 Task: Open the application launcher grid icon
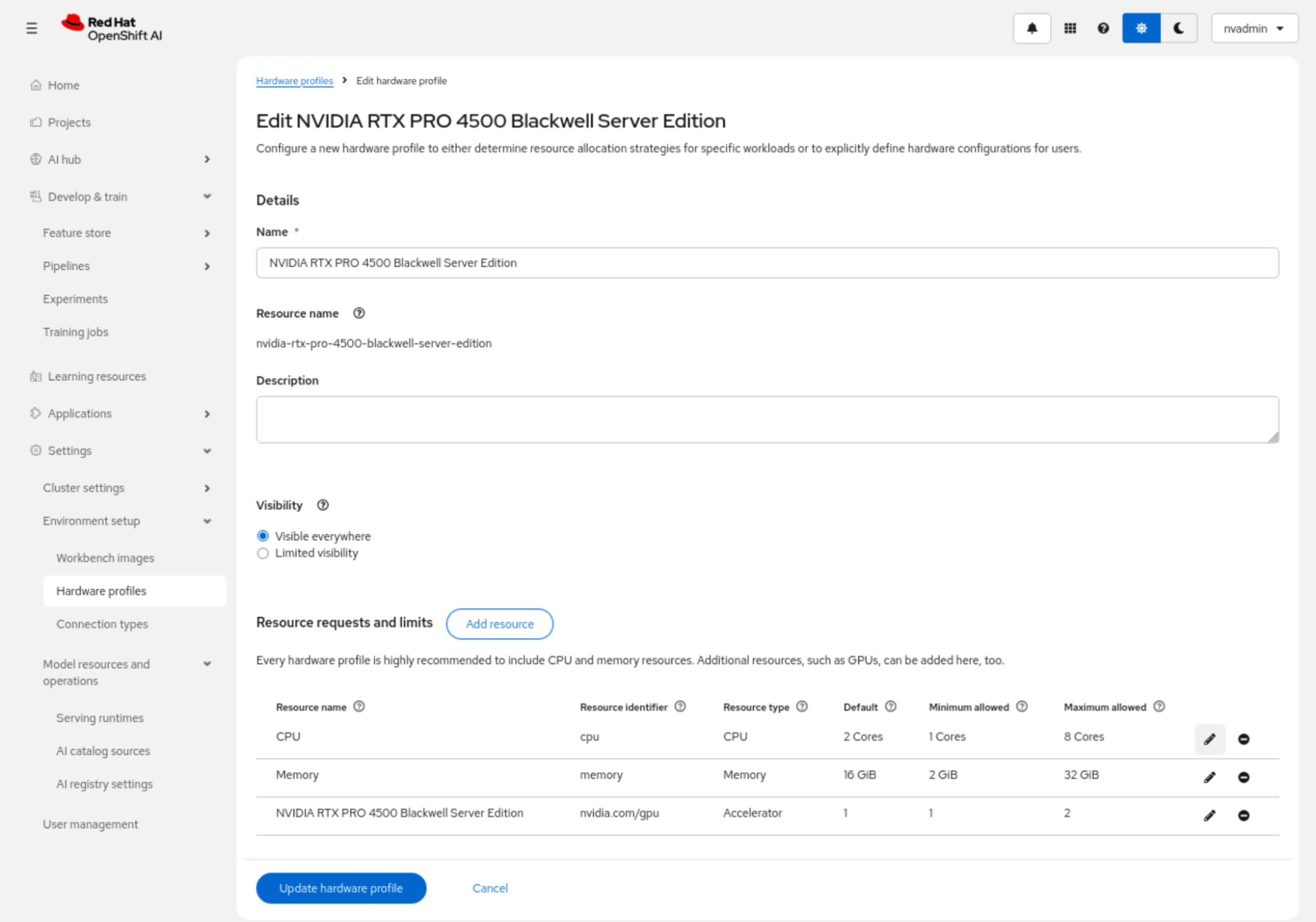point(1070,28)
